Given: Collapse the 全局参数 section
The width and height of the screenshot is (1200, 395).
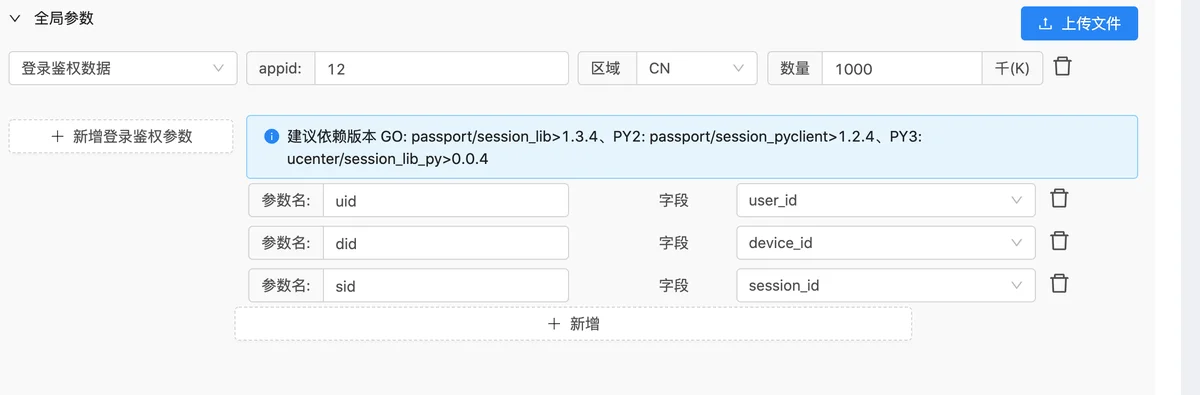Looking at the screenshot, I should point(15,18).
